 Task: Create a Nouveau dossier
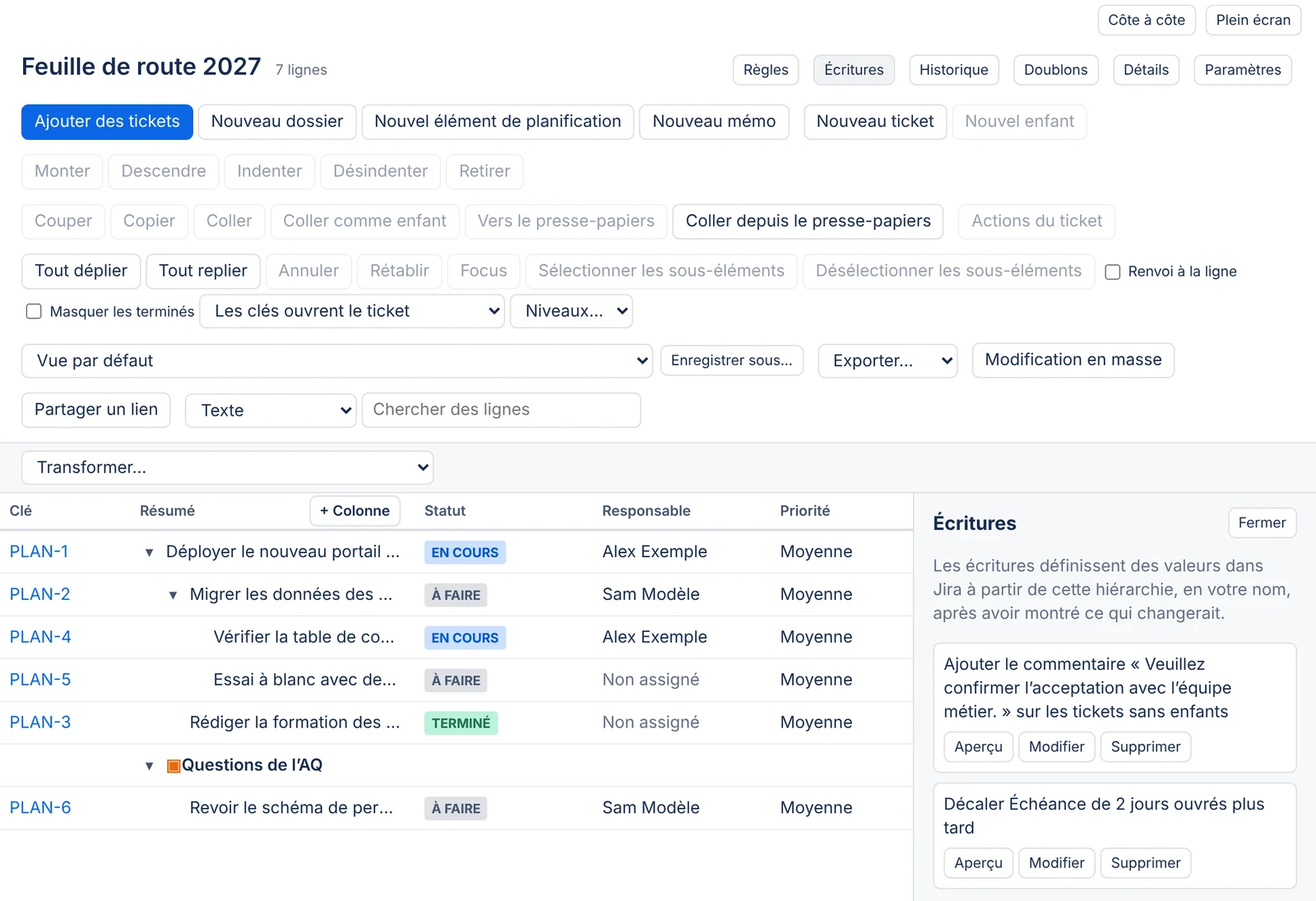pyautogui.click(x=277, y=122)
